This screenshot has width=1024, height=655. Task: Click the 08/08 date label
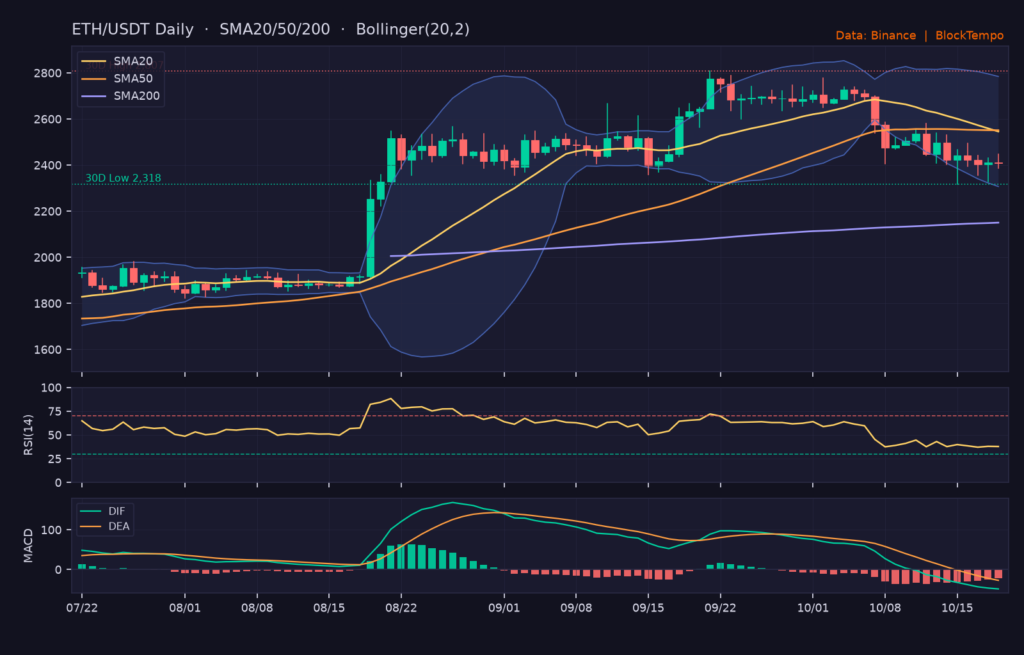coord(257,608)
